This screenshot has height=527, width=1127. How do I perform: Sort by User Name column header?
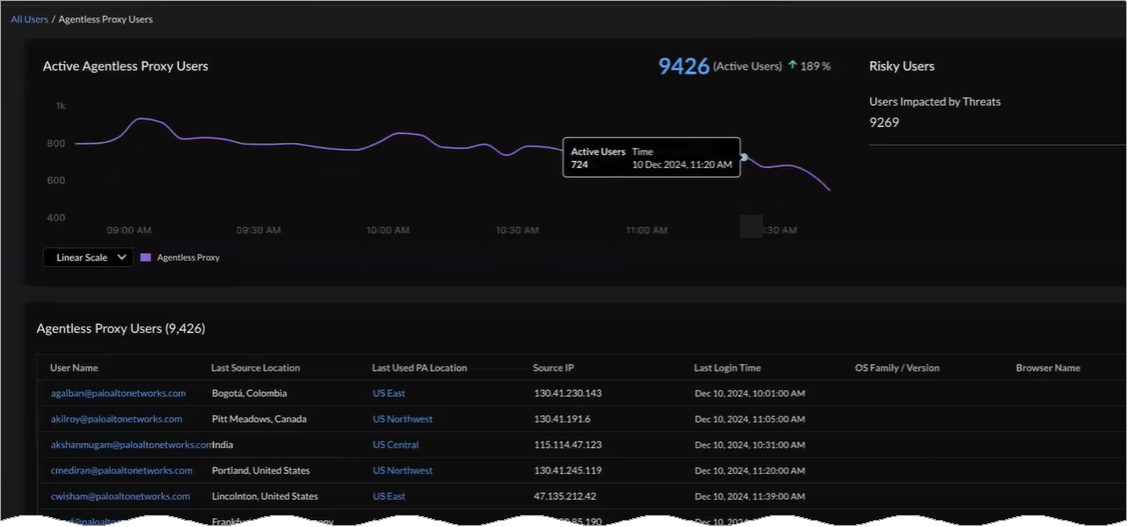click(74, 368)
